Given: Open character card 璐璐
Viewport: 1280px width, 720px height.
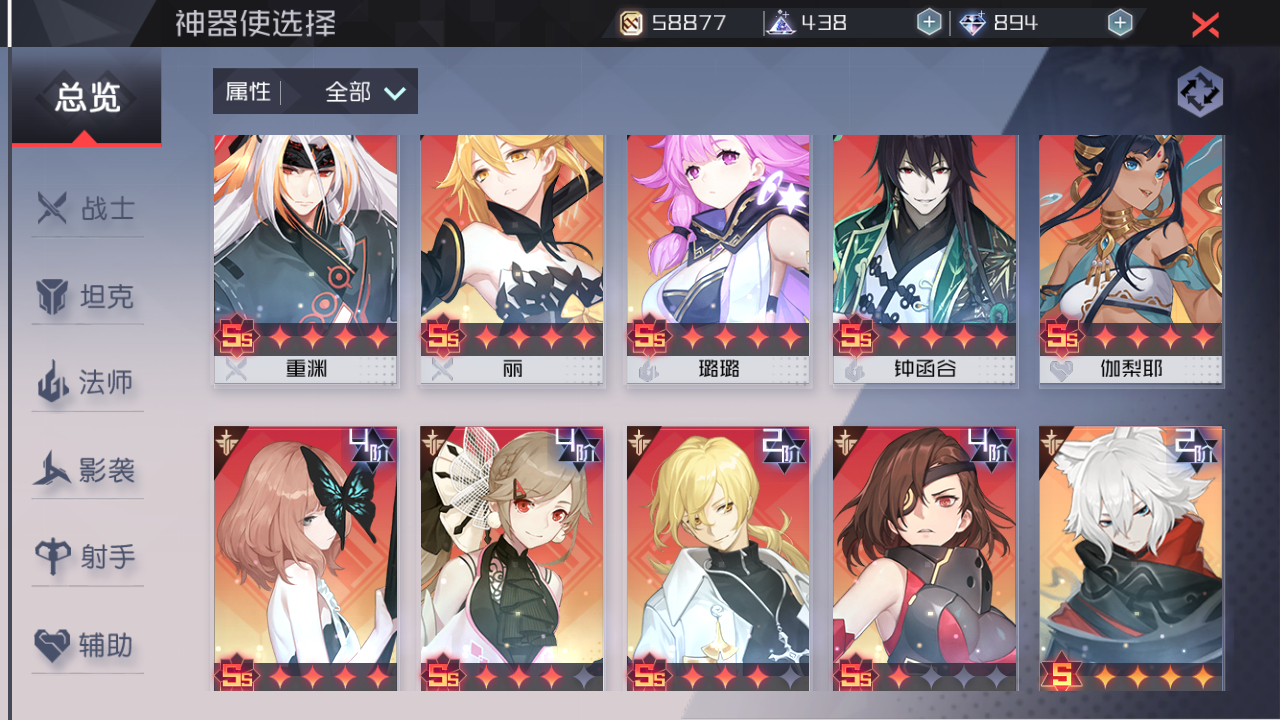Looking at the screenshot, I should point(718,260).
